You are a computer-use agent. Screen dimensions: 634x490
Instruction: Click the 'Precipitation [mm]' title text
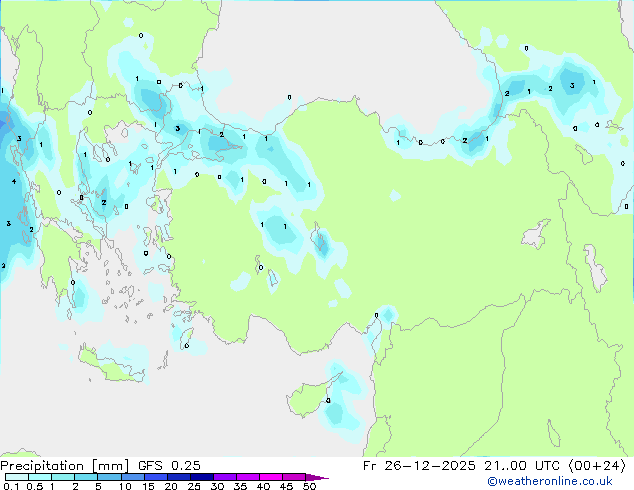tap(65, 466)
